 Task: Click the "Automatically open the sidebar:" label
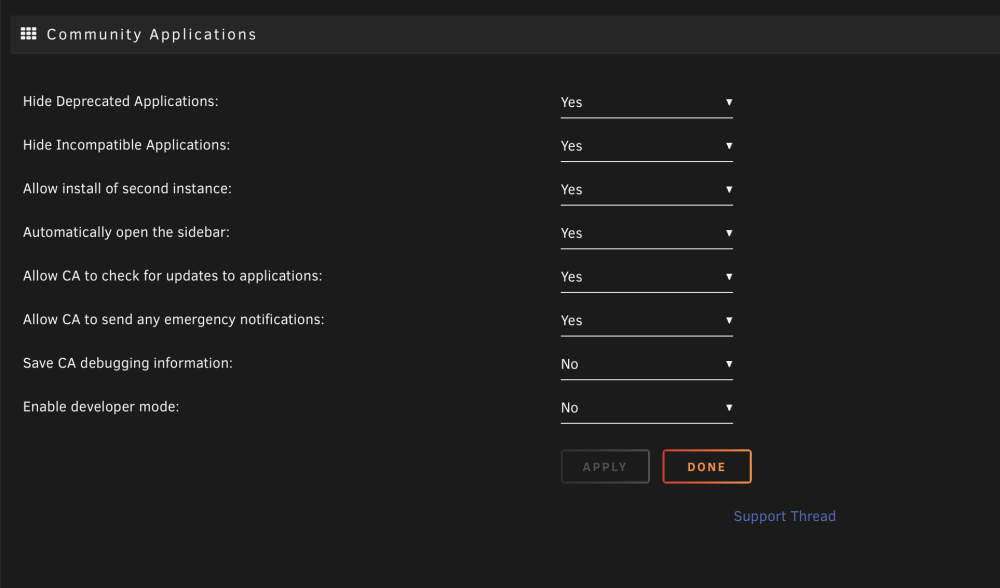click(x=126, y=233)
